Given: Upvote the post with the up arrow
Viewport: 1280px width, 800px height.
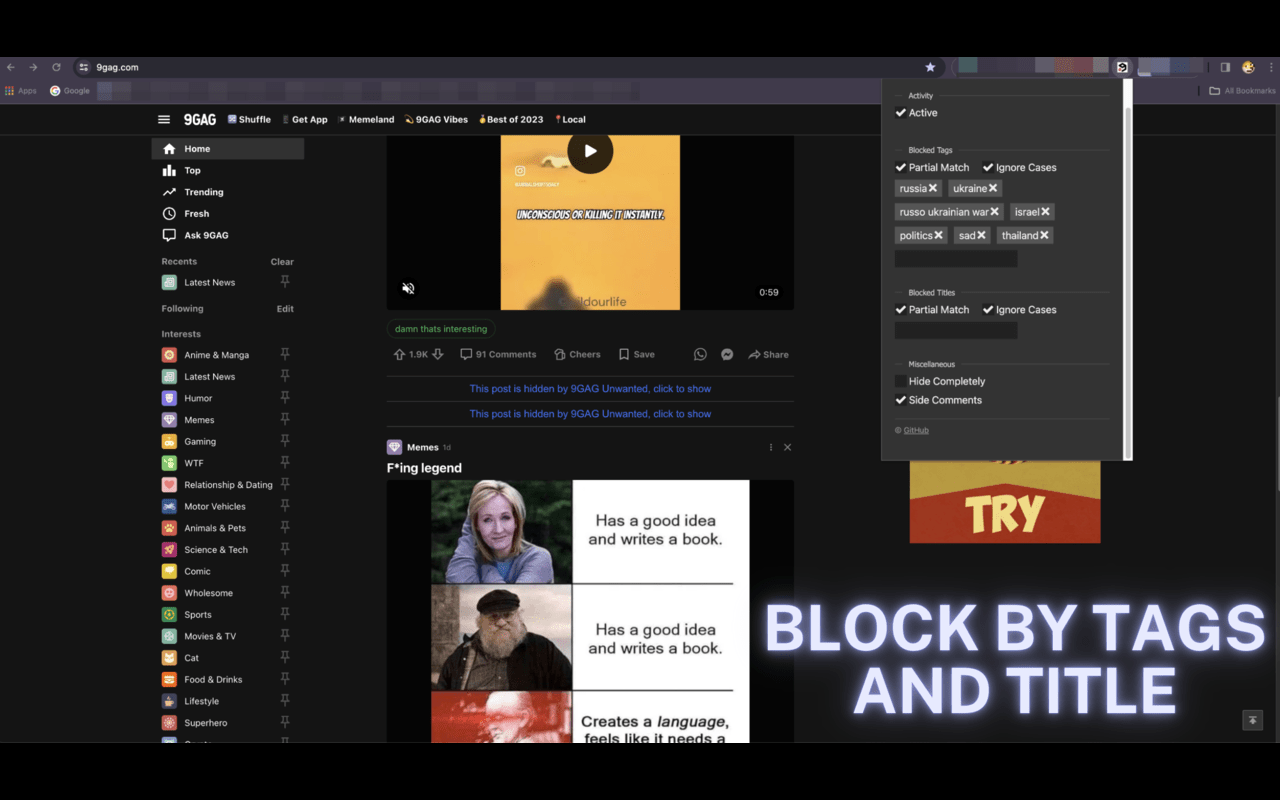Looking at the screenshot, I should coord(400,354).
